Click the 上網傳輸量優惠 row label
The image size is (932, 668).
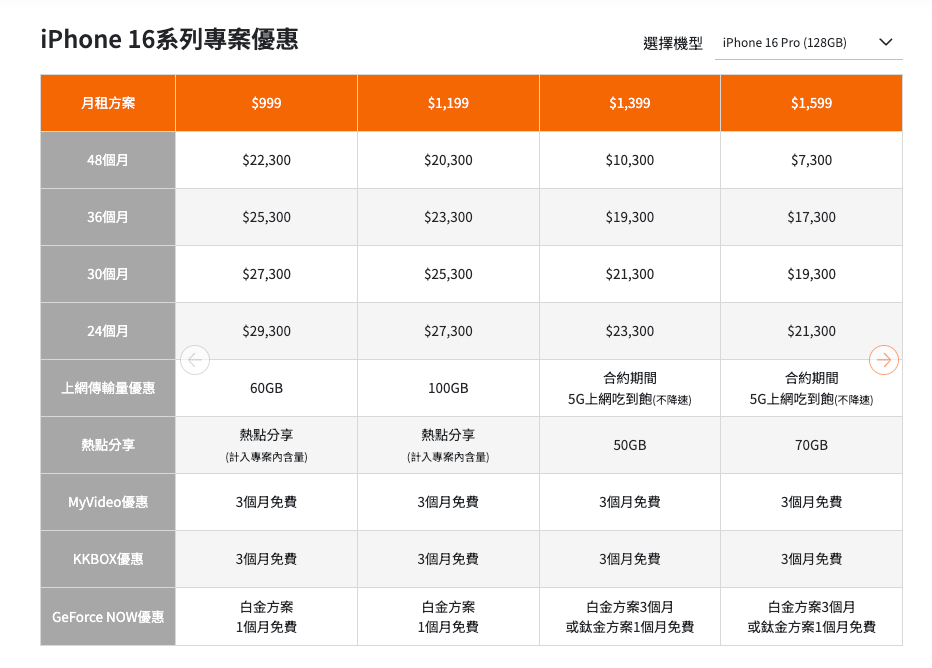pos(108,388)
